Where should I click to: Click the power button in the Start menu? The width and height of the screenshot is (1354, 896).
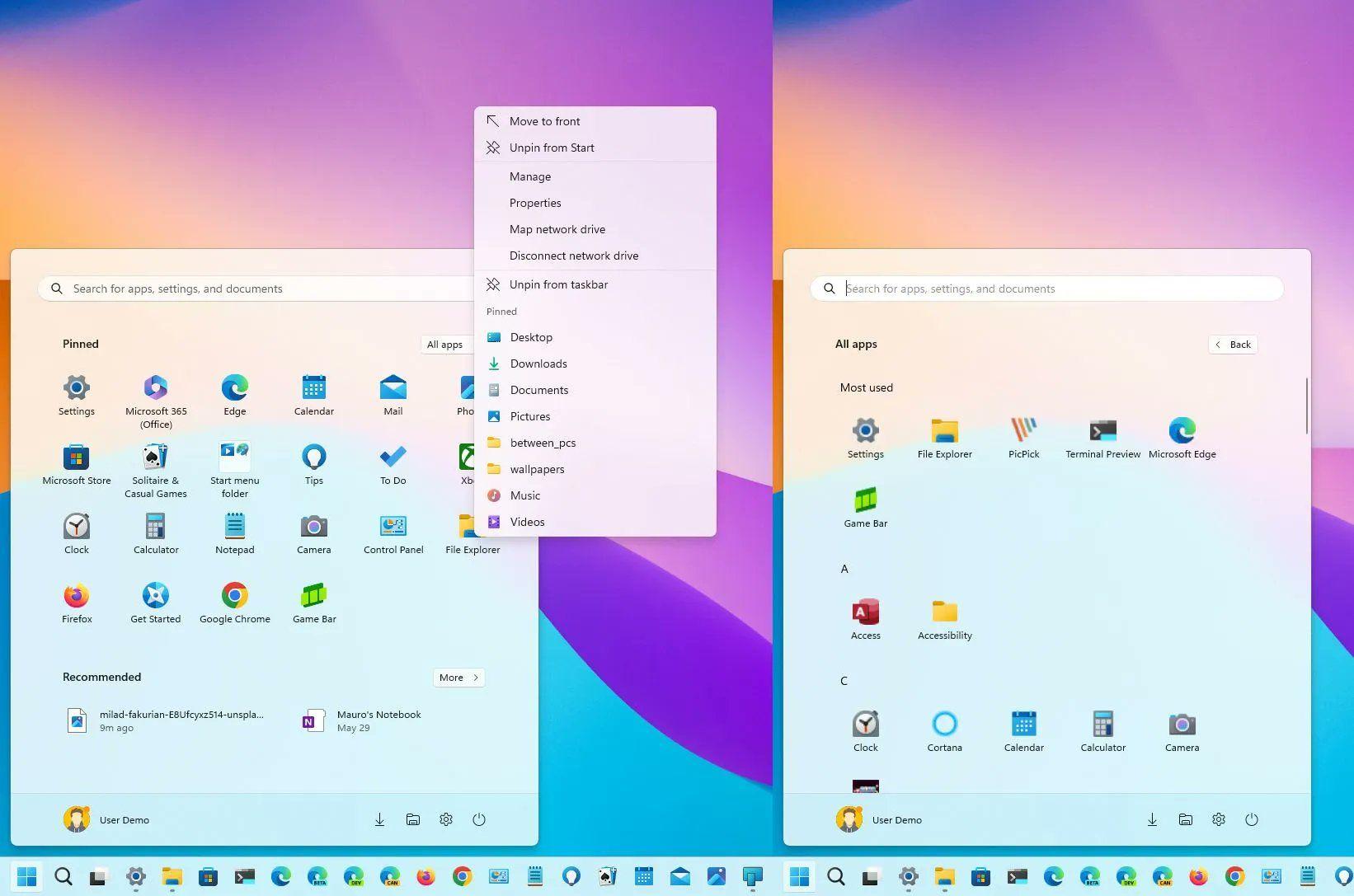479,819
